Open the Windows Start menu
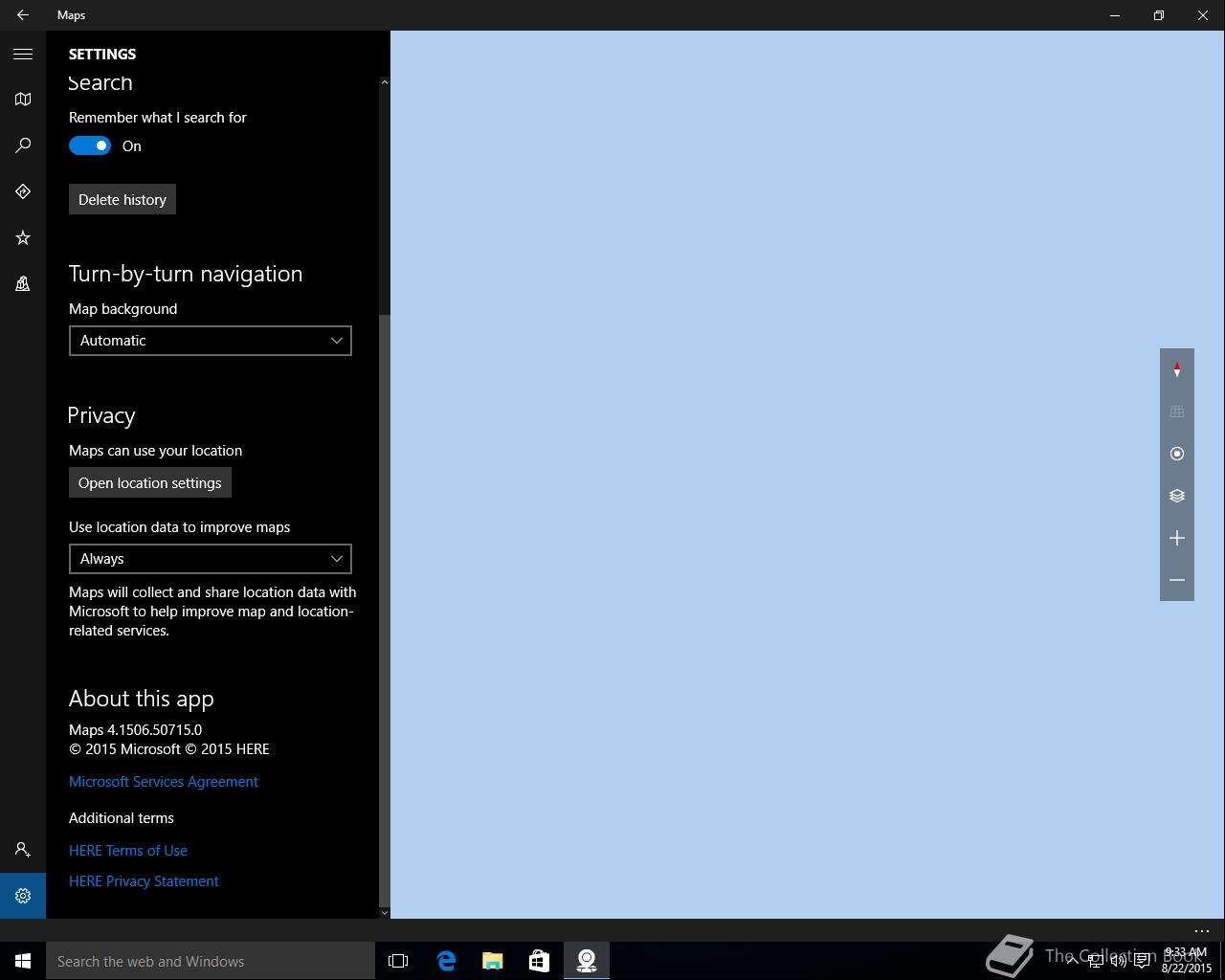 (x=23, y=961)
